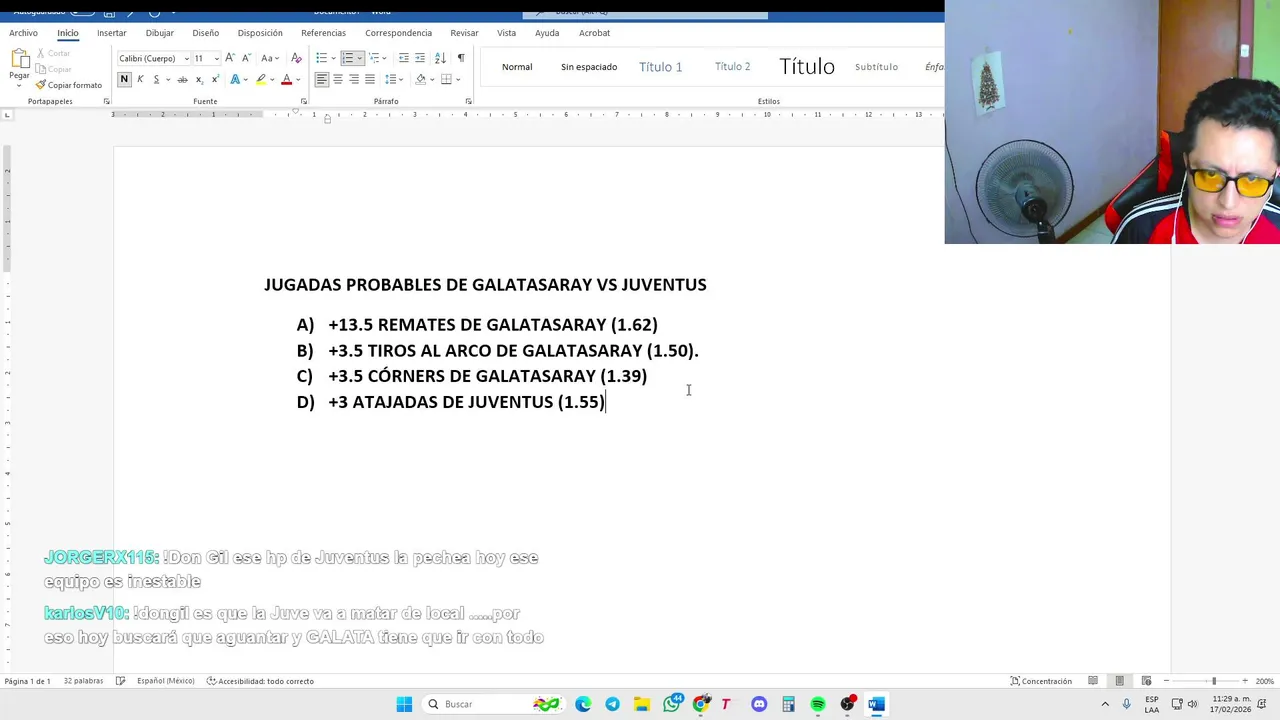
Task: Open Calibri (Cuerpo) font dropdown
Action: [x=186, y=58]
